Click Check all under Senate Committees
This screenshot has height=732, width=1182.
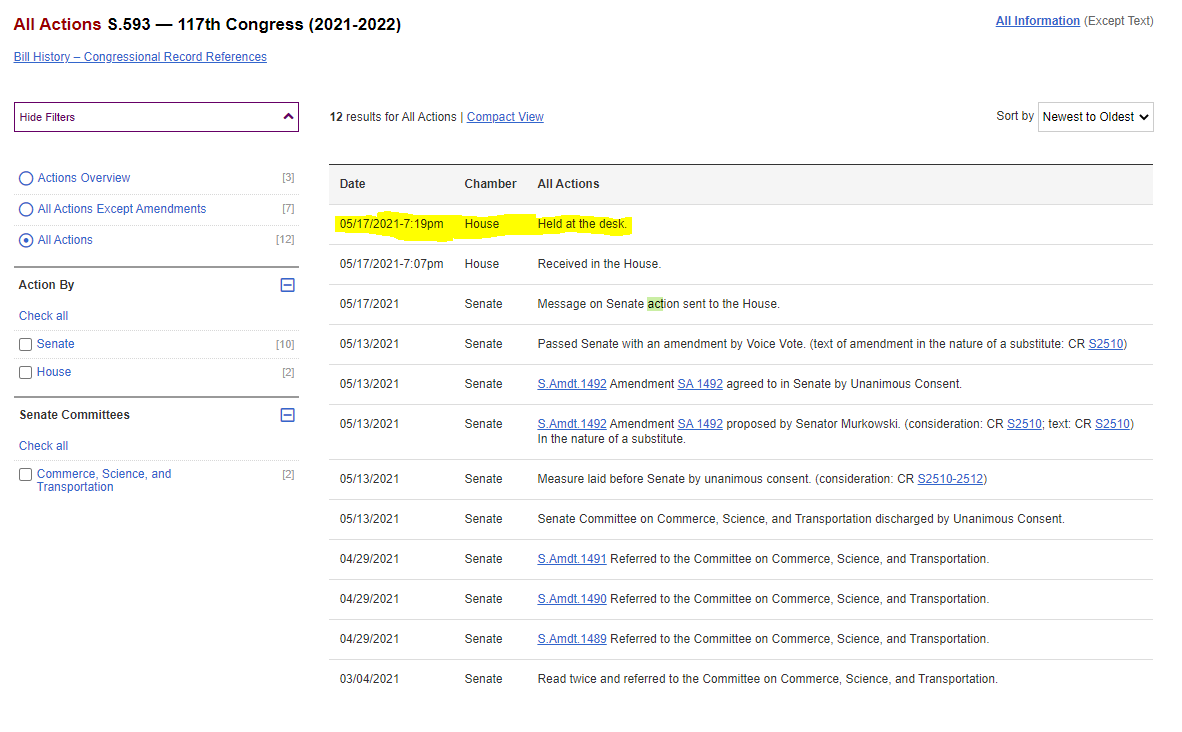pos(43,446)
